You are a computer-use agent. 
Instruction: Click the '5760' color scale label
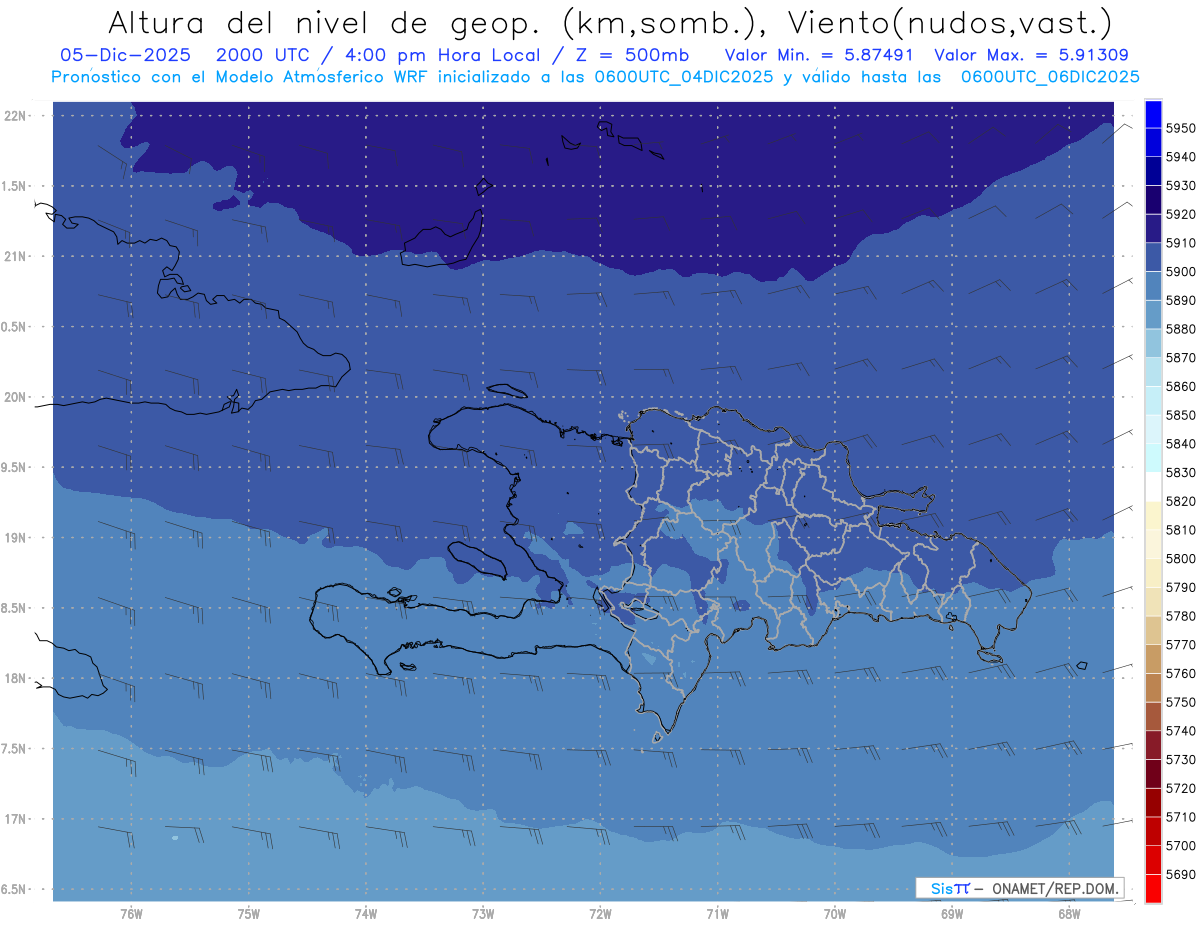pyautogui.click(x=1181, y=674)
